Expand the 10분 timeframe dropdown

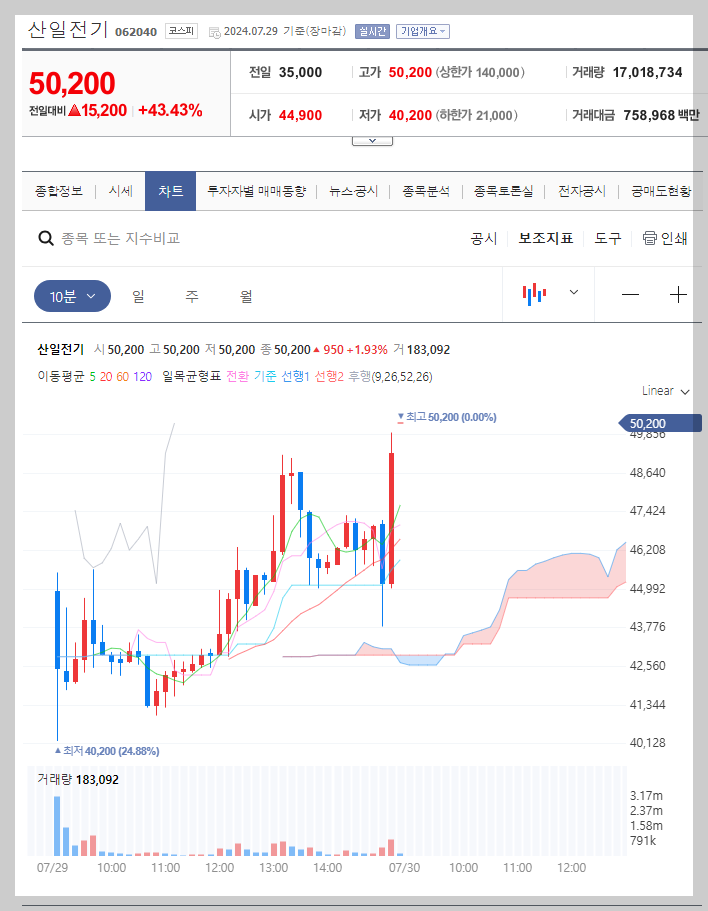[71, 294]
